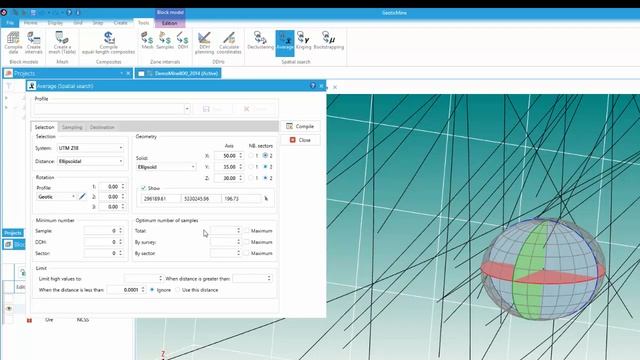
Task: Select the Use this distance radio
Action: (178, 290)
